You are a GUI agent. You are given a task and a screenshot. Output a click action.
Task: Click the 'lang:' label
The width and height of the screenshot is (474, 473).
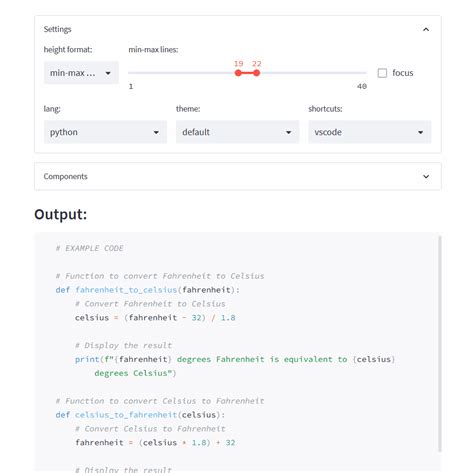[52, 109]
